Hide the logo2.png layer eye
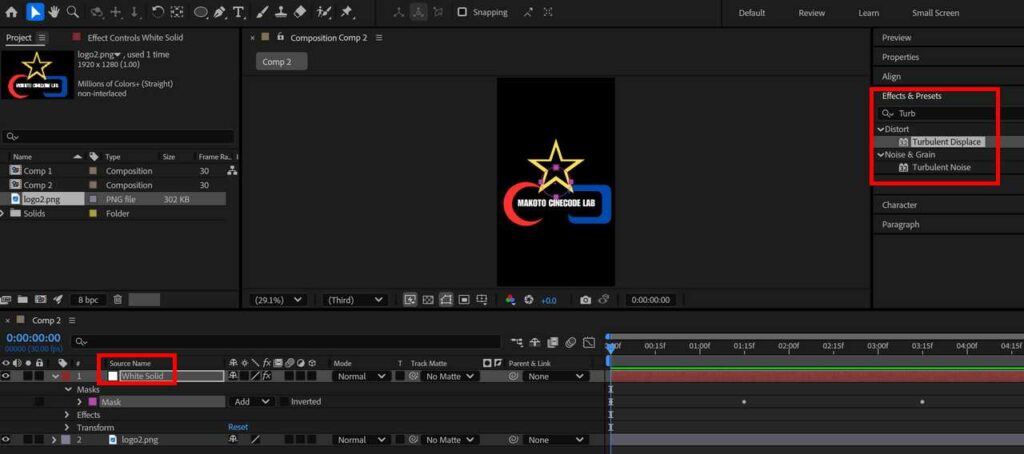This screenshot has height=454, width=1024. [x=7, y=440]
